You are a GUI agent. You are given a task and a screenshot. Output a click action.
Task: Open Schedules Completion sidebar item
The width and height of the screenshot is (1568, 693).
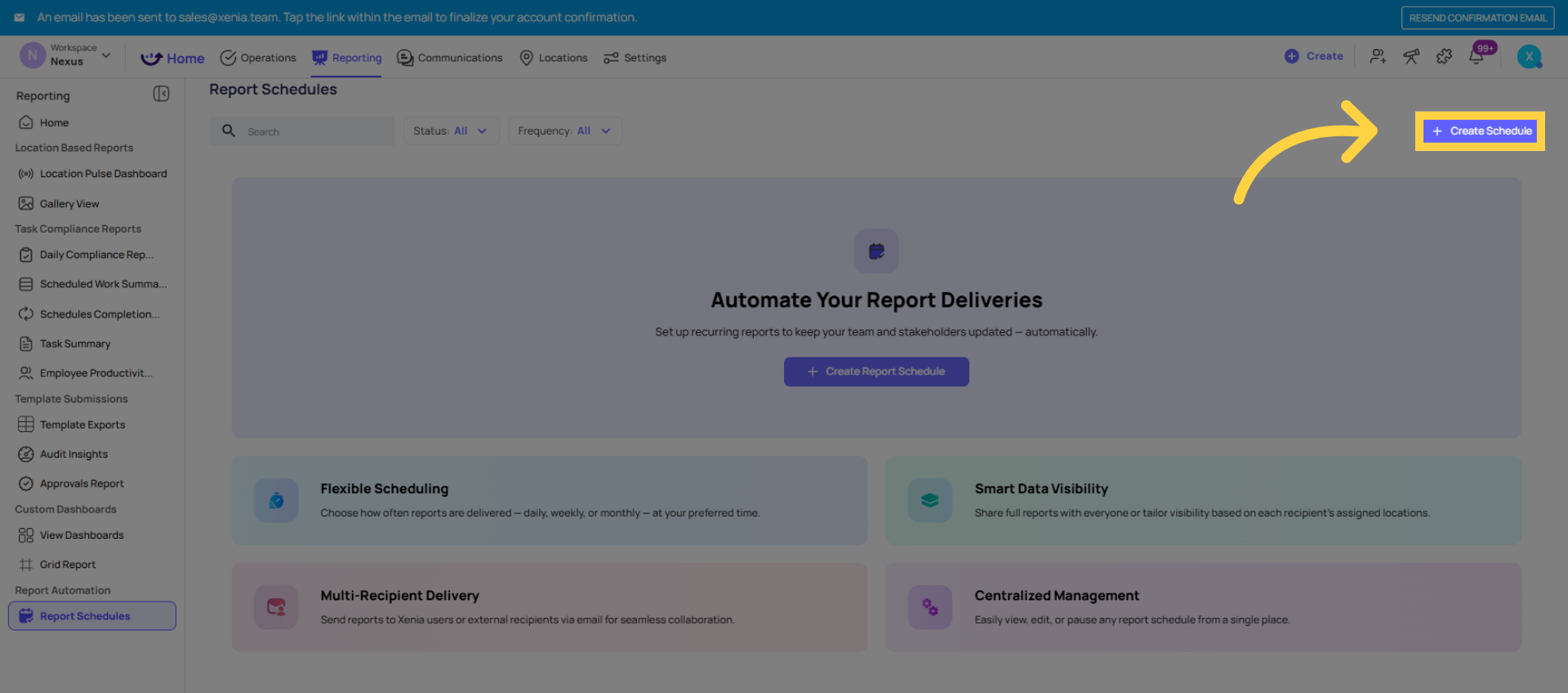(91, 314)
